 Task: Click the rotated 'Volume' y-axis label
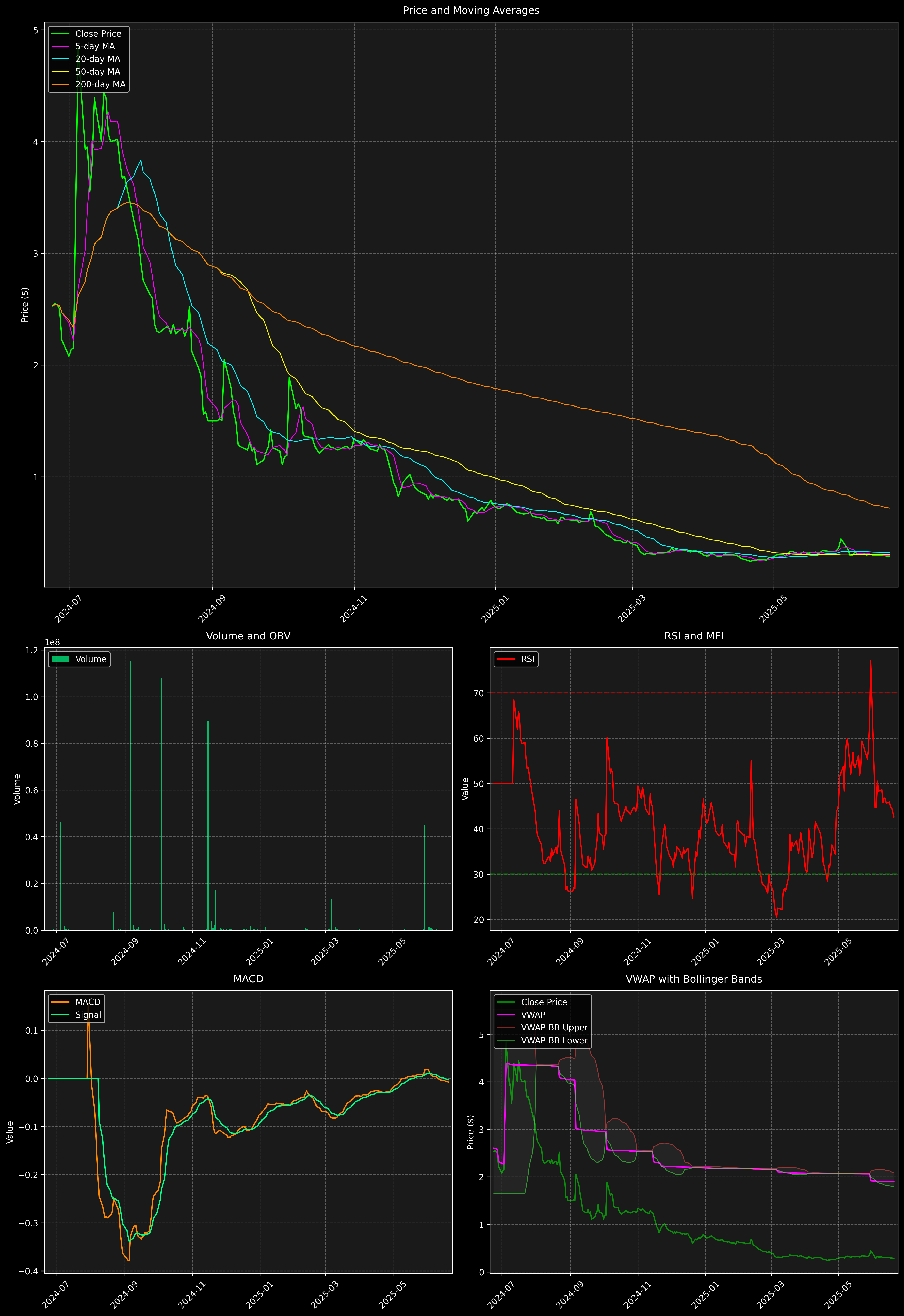pyautogui.click(x=17, y=789)
